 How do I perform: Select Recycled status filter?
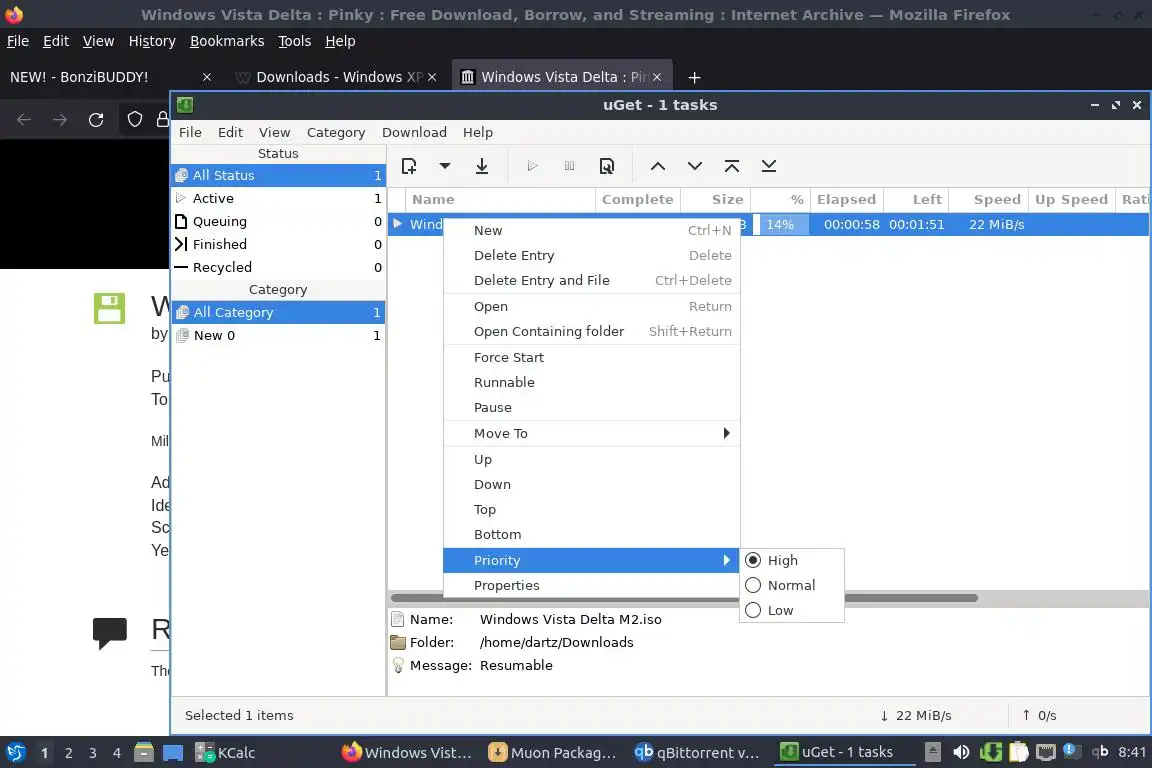click(x=278, y=268)
